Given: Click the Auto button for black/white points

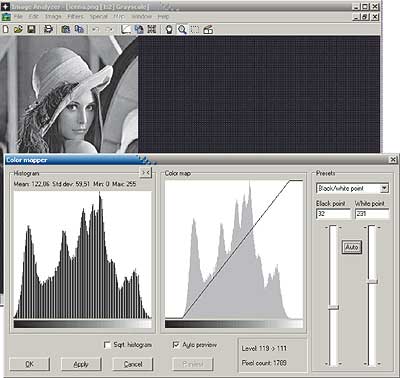Looking at the screenshot, I should pos(352,247).
